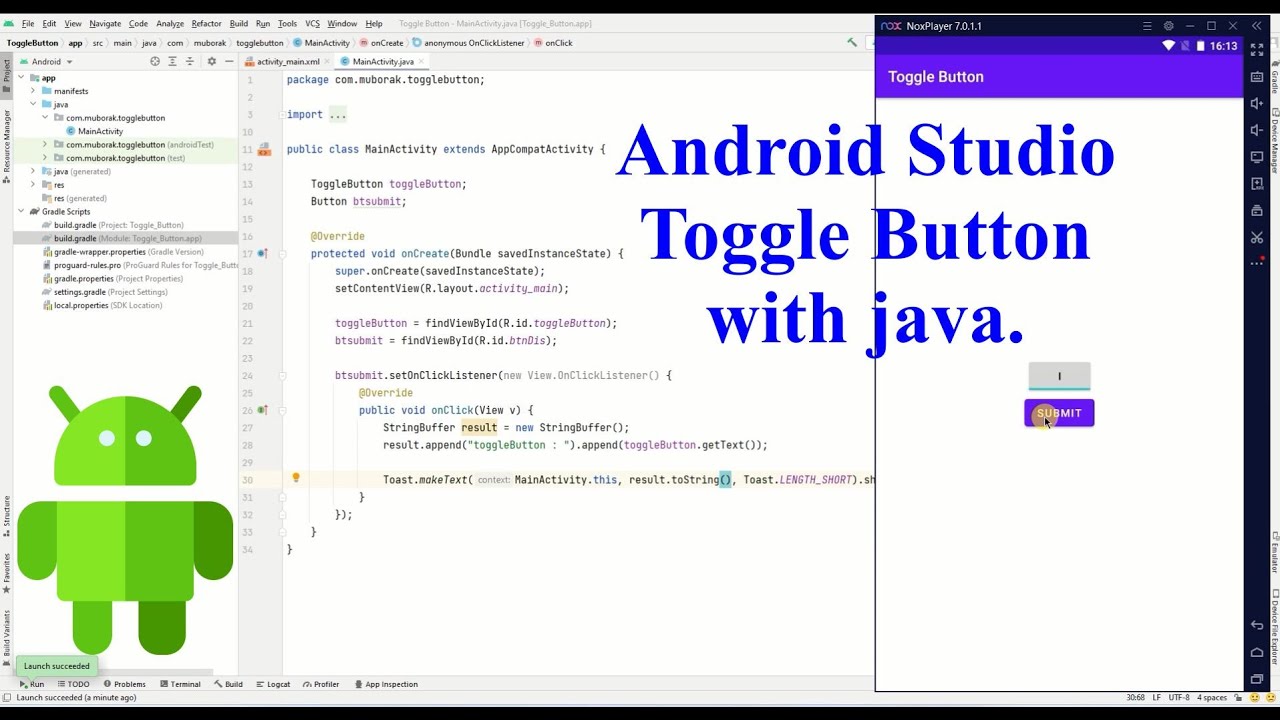Click the 4 spaces indent status entry
1280x720 pixels.
(x=1212, y=698)
